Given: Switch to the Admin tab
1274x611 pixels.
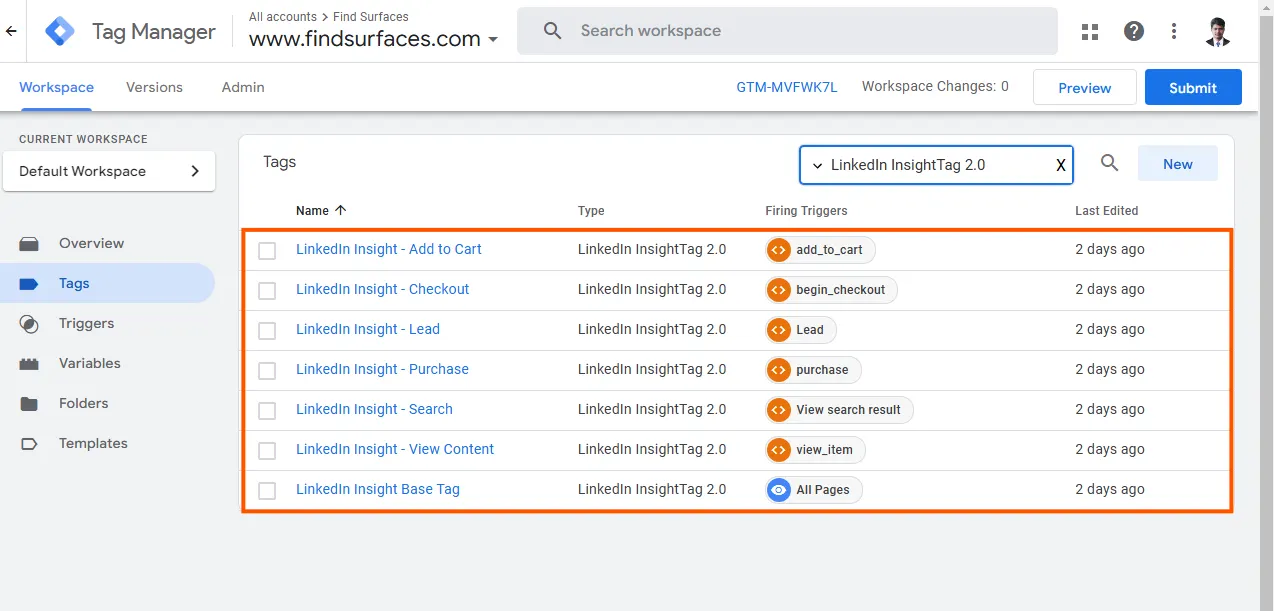Looking at the screenshot, I should coord(243,87).
